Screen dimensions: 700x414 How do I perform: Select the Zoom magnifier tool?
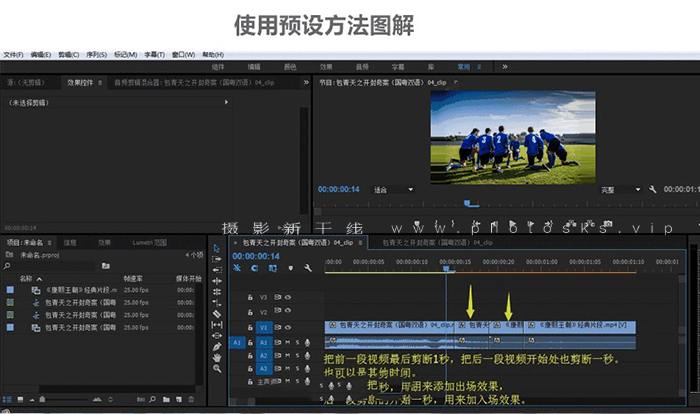click(217, 368)
